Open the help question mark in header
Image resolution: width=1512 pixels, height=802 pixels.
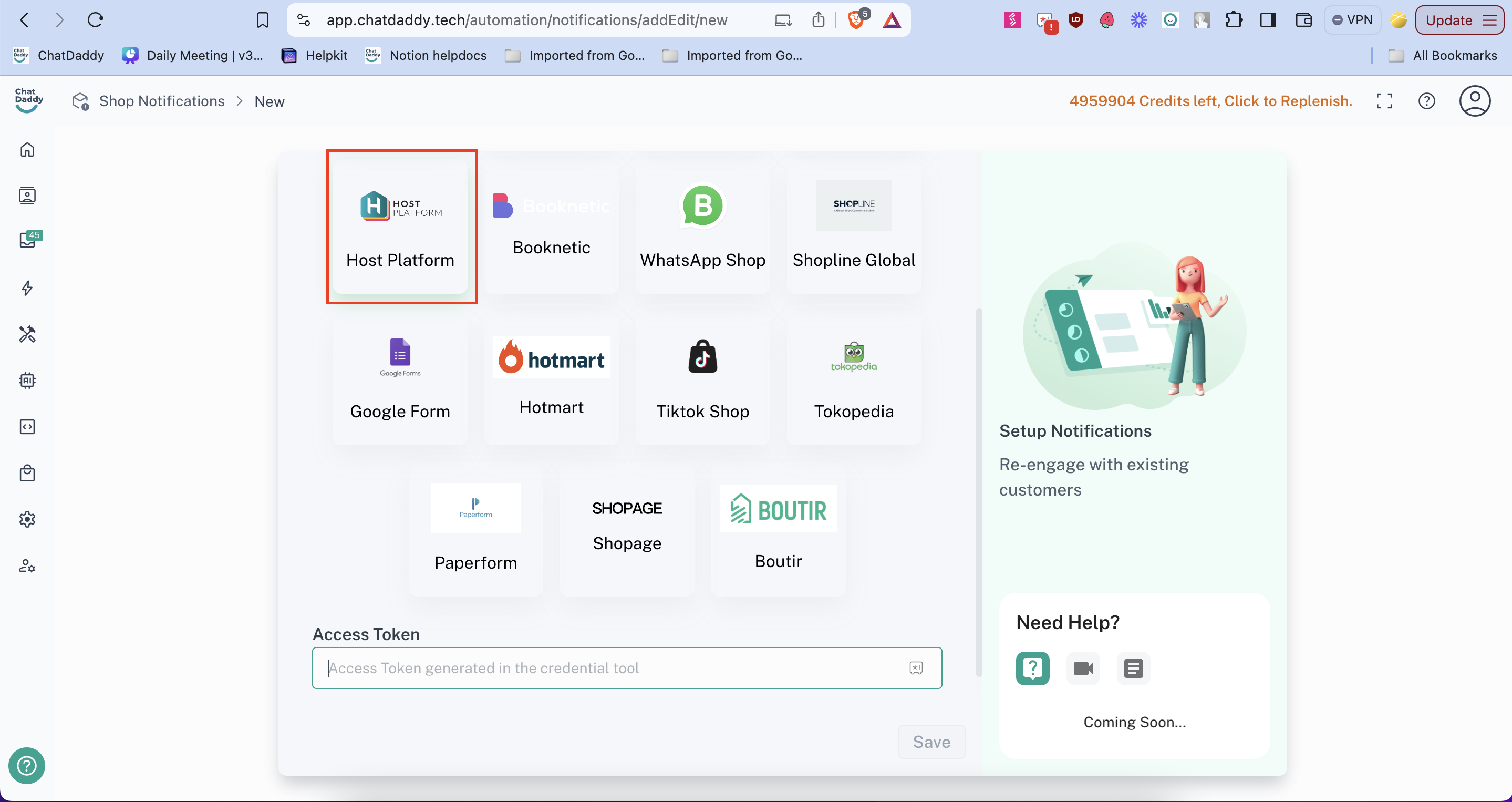click(x=1426, y=101)
